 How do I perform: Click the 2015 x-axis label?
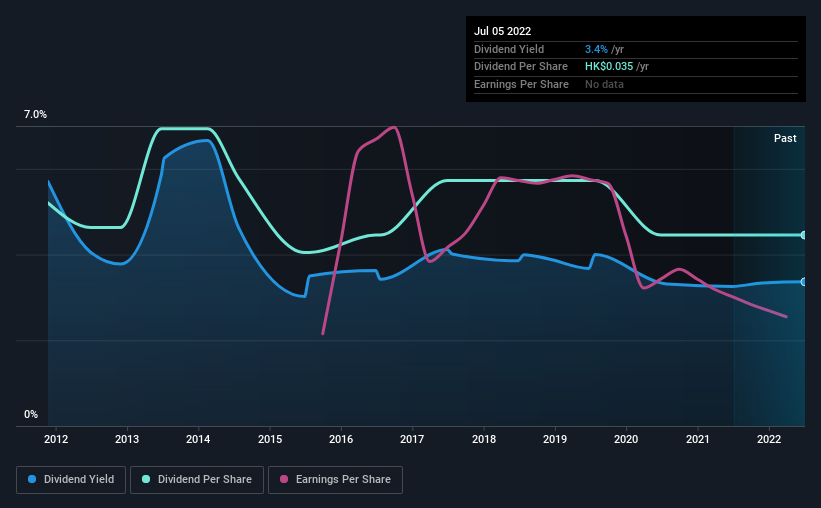coord(270,439)
